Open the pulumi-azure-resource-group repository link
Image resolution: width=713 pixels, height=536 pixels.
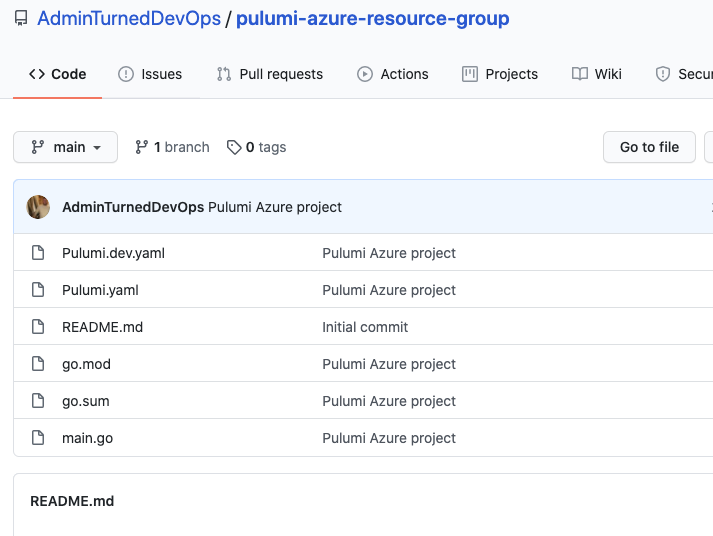point(372,19)
